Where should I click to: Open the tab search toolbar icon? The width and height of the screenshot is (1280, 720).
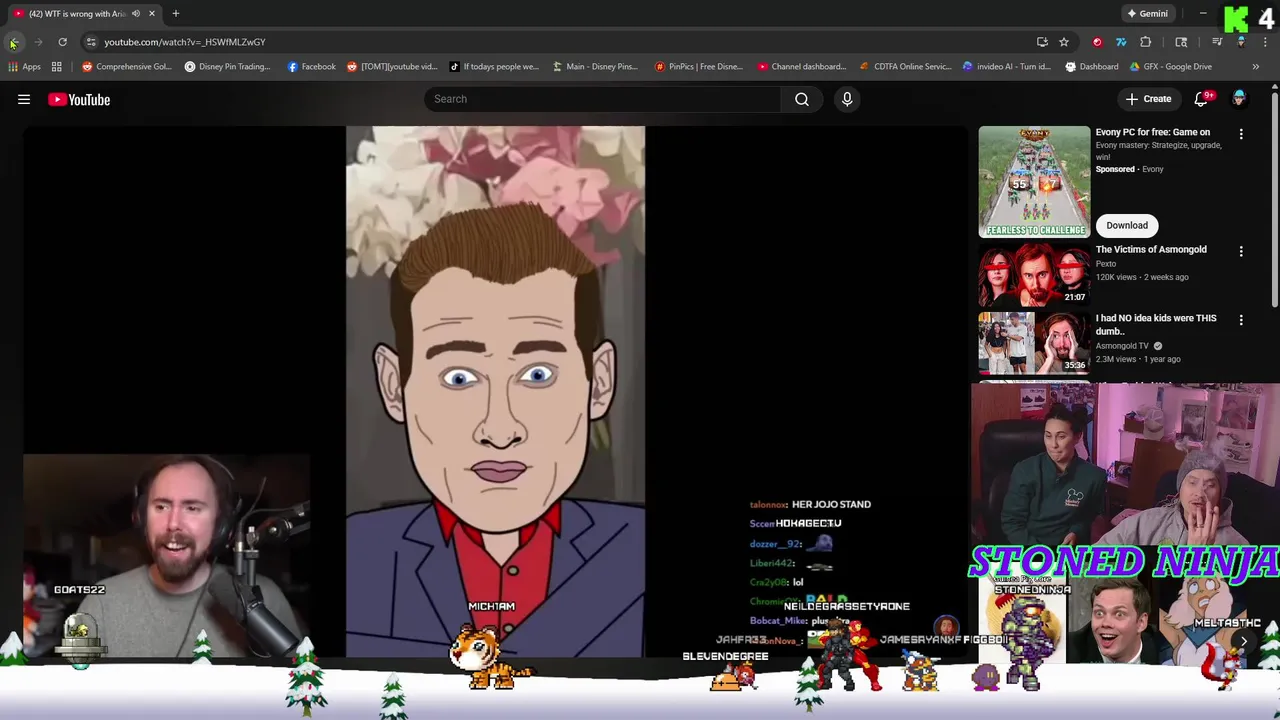[1181, 42]
